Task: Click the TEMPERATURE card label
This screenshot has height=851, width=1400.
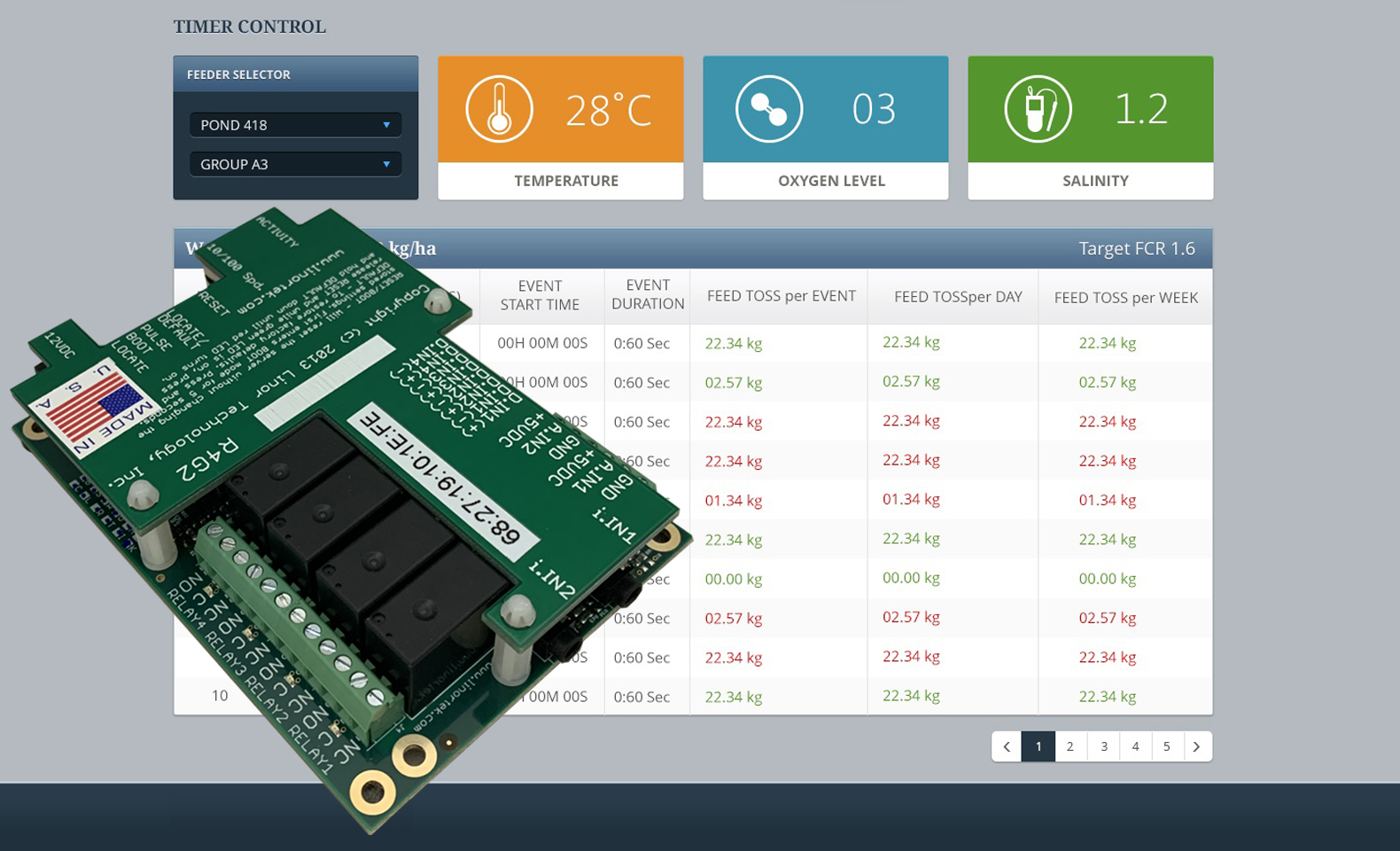Action: pos(566,181)
